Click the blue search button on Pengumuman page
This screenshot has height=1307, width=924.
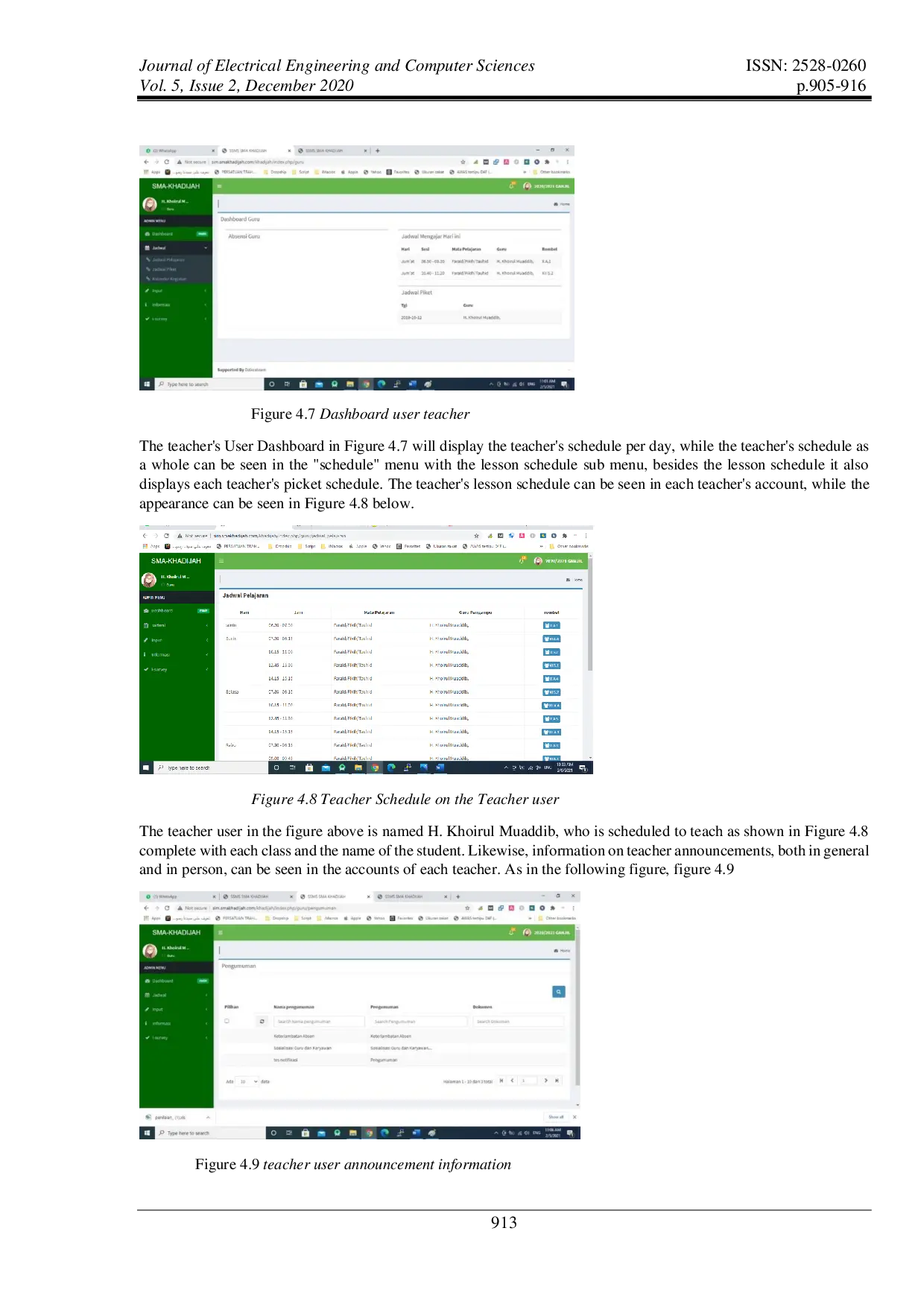coord(558,992)
